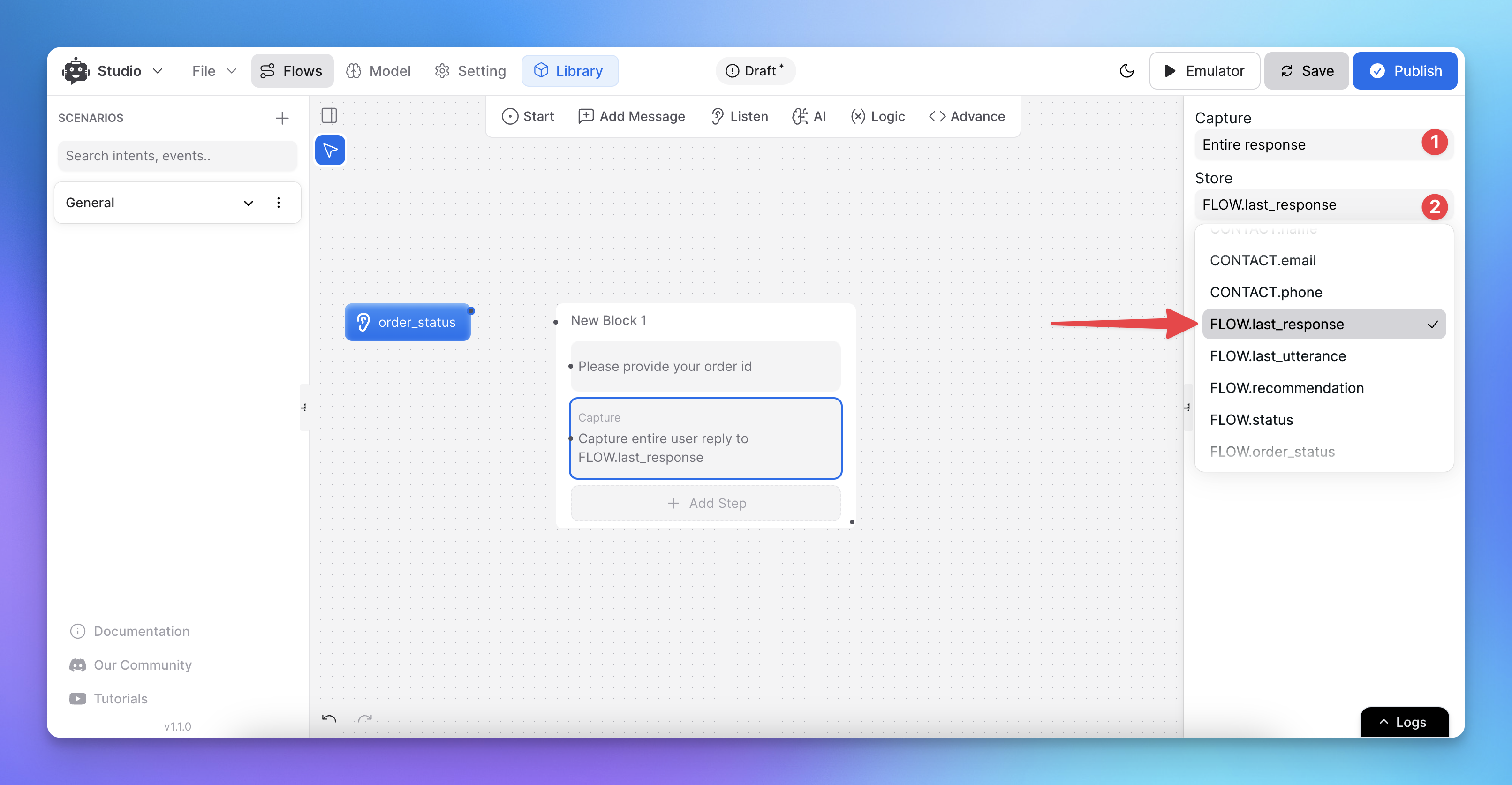Choose CONTACT.phone from the list
Viewport: 1512px width, 785px height.
tap(1324, 292)
